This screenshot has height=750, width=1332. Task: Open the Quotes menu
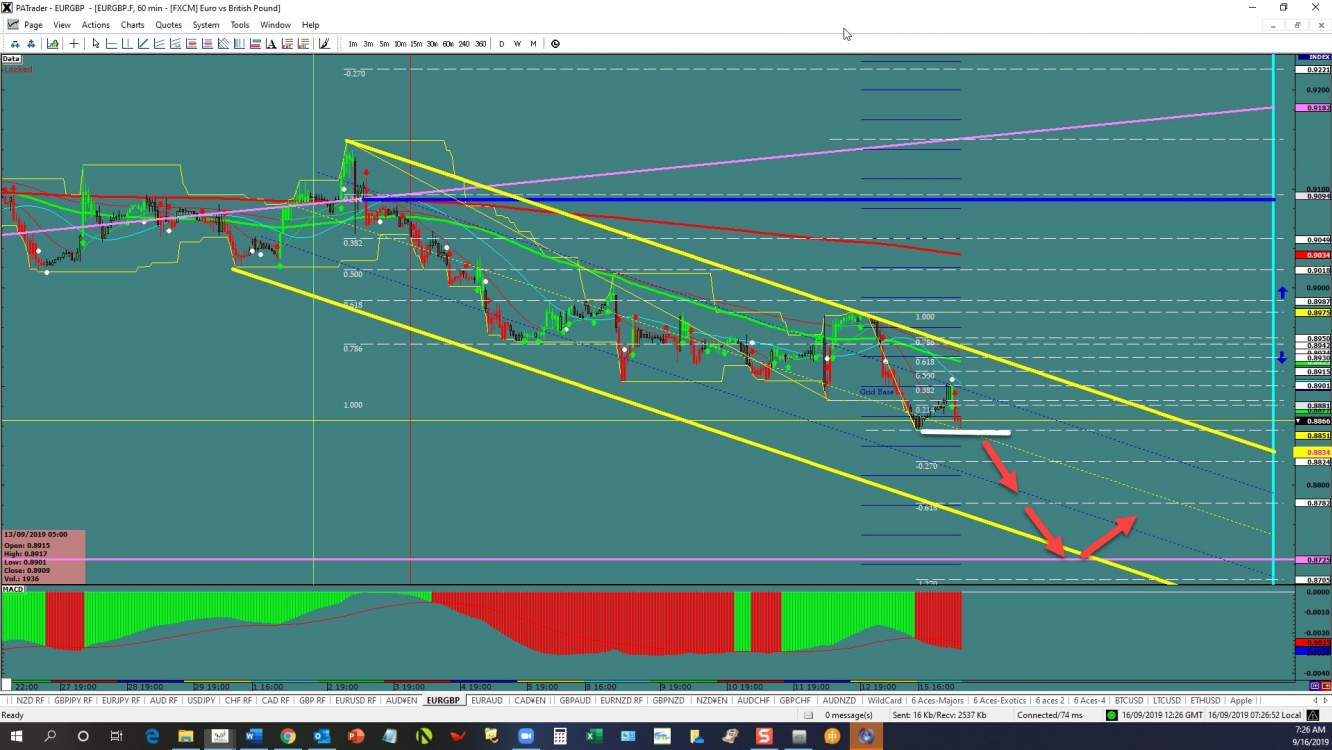tap(169, 25)
